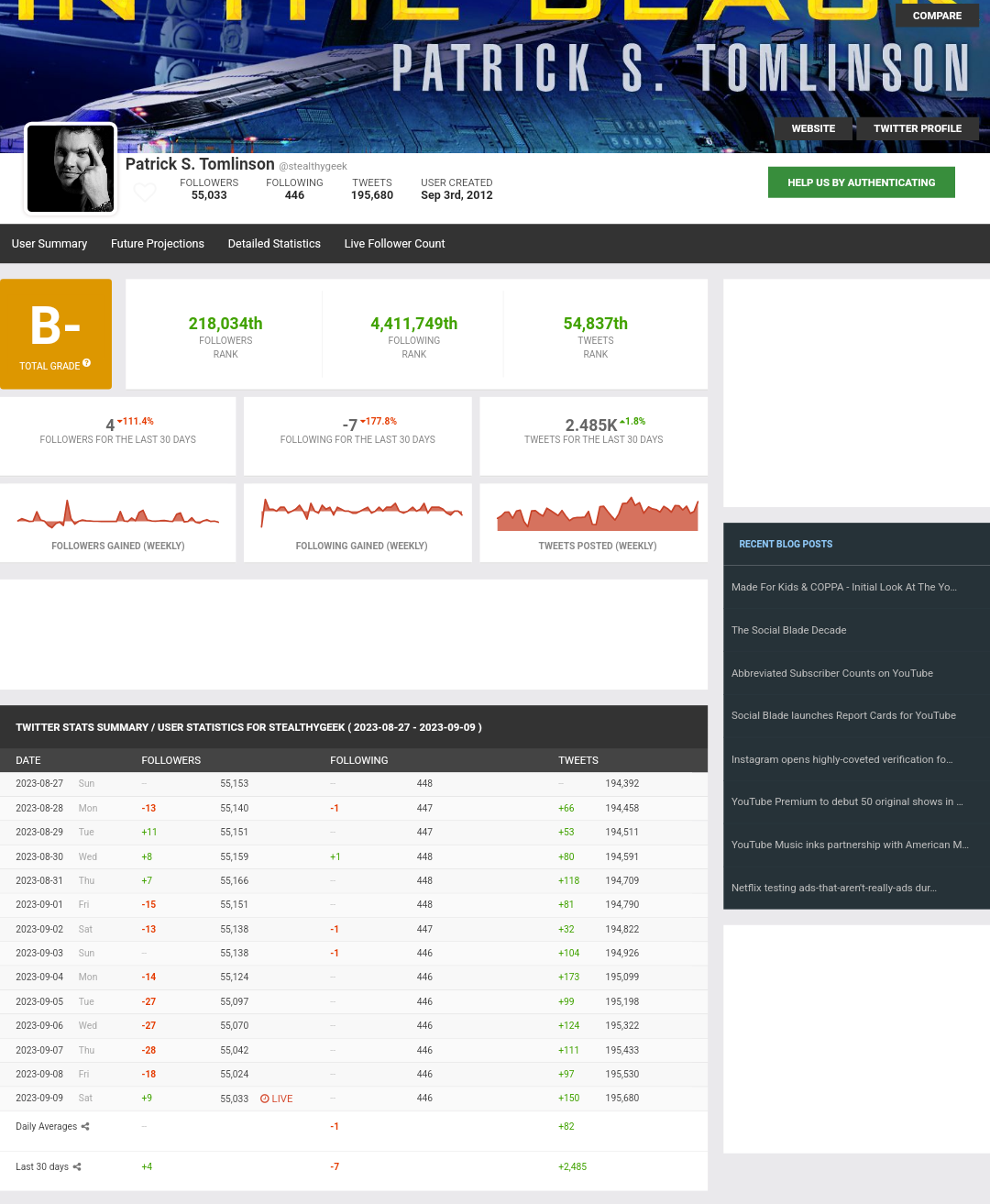Click the +150 tweets change value
Screen dimensions: 990x1204
(x=569, y=1099)
